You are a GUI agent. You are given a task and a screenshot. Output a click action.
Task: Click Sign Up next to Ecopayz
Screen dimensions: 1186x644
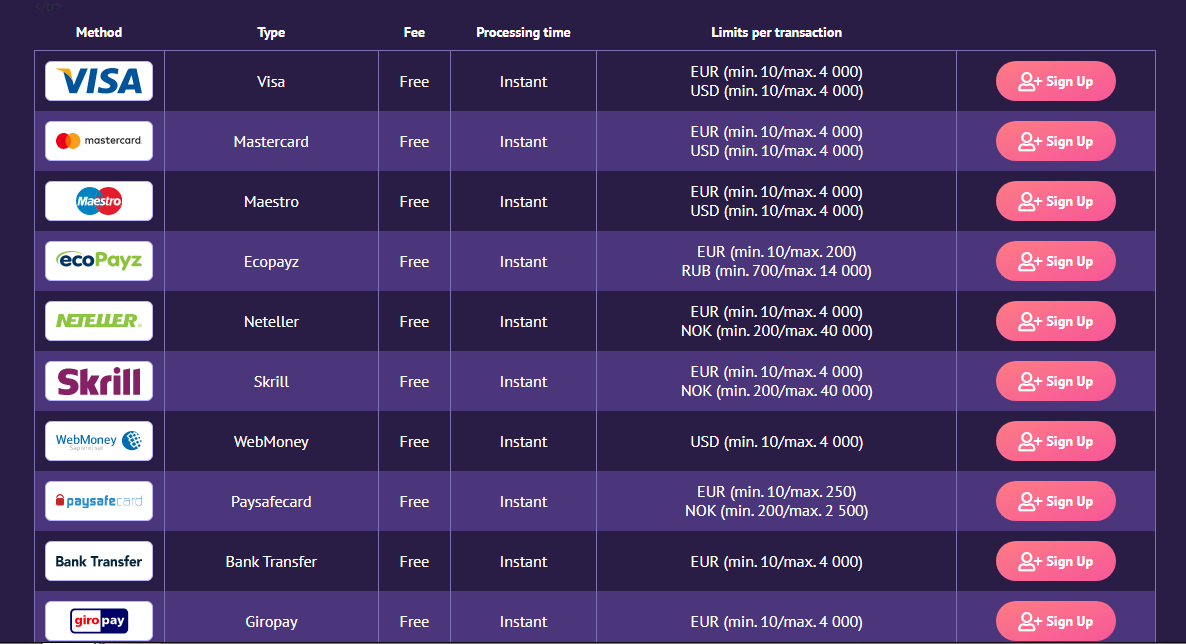1055,261
